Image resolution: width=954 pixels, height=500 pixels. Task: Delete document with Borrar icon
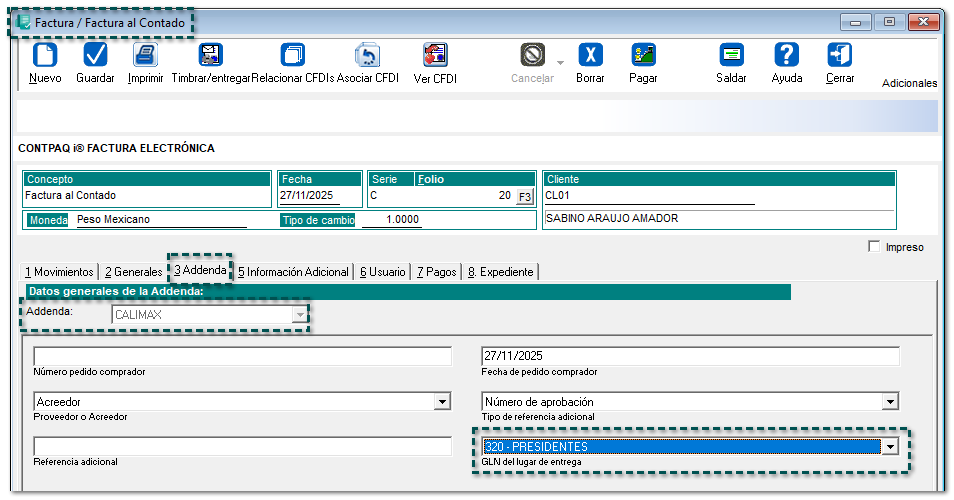590,56
